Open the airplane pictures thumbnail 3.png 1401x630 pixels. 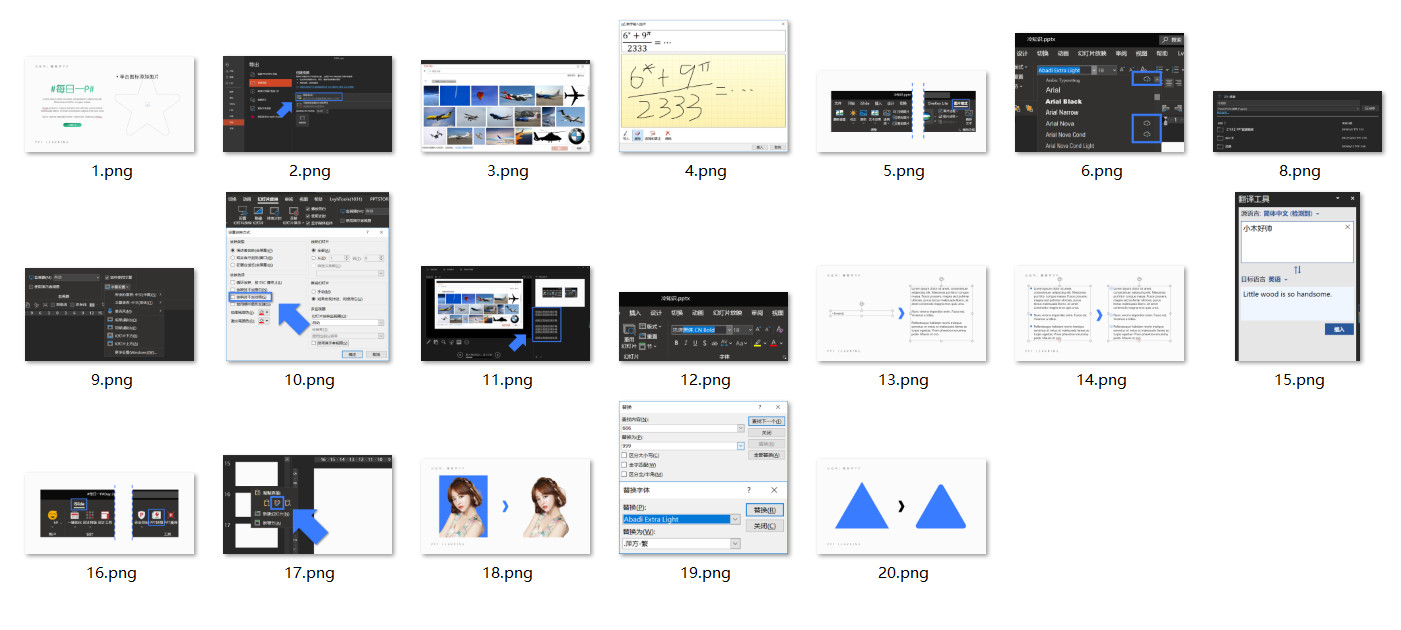pyautogui.click(x=506, y=104)
